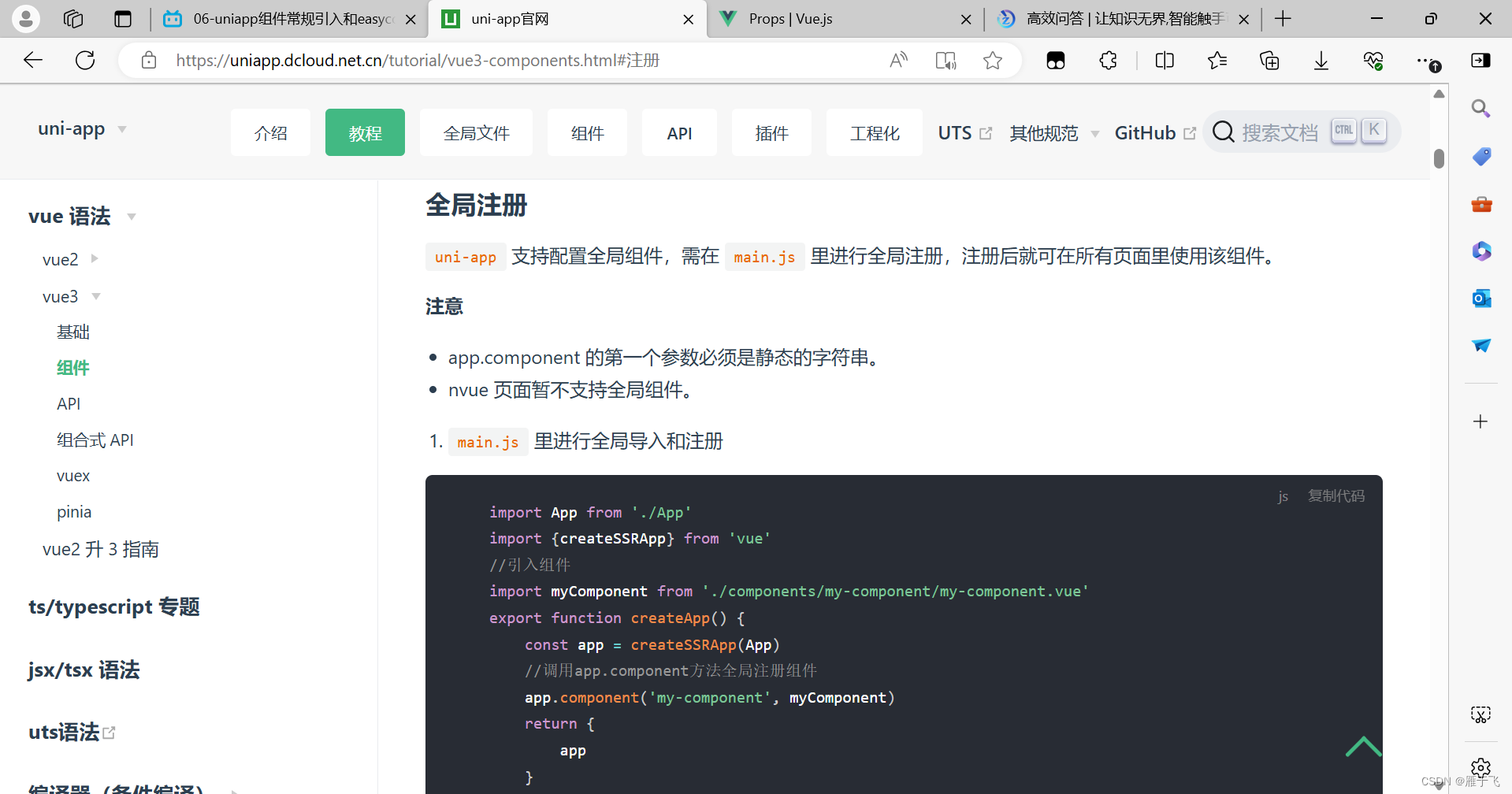
Task: Open pinia sidebar entry
Action: pyautogui.click(x=74, y=512)
